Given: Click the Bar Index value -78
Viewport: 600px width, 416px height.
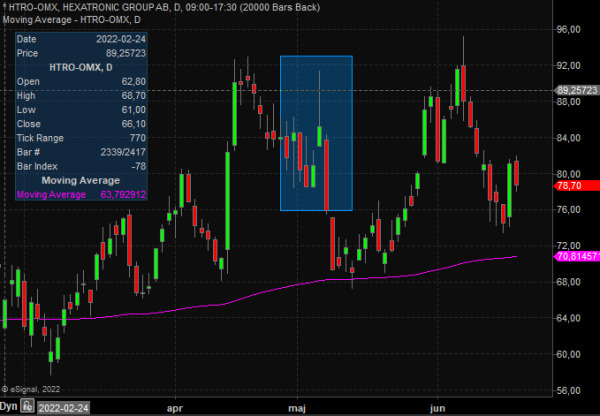Looking at the screenshot, I should click(x=138, y=166).
